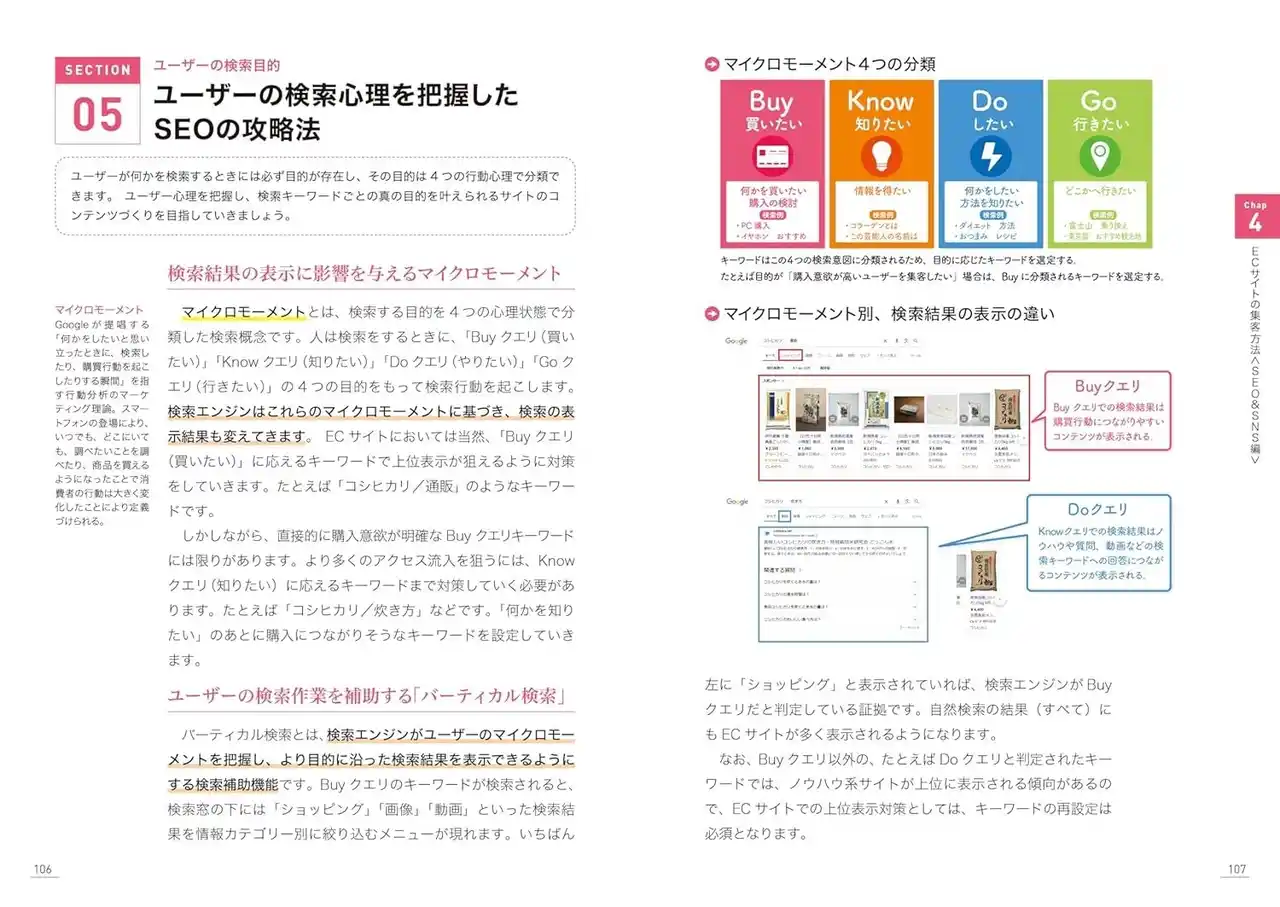The image size is (1280, 907).
Task: Click the arrow bullet beside マイクロモーメント4つの分類
Action: pos(712,64)
